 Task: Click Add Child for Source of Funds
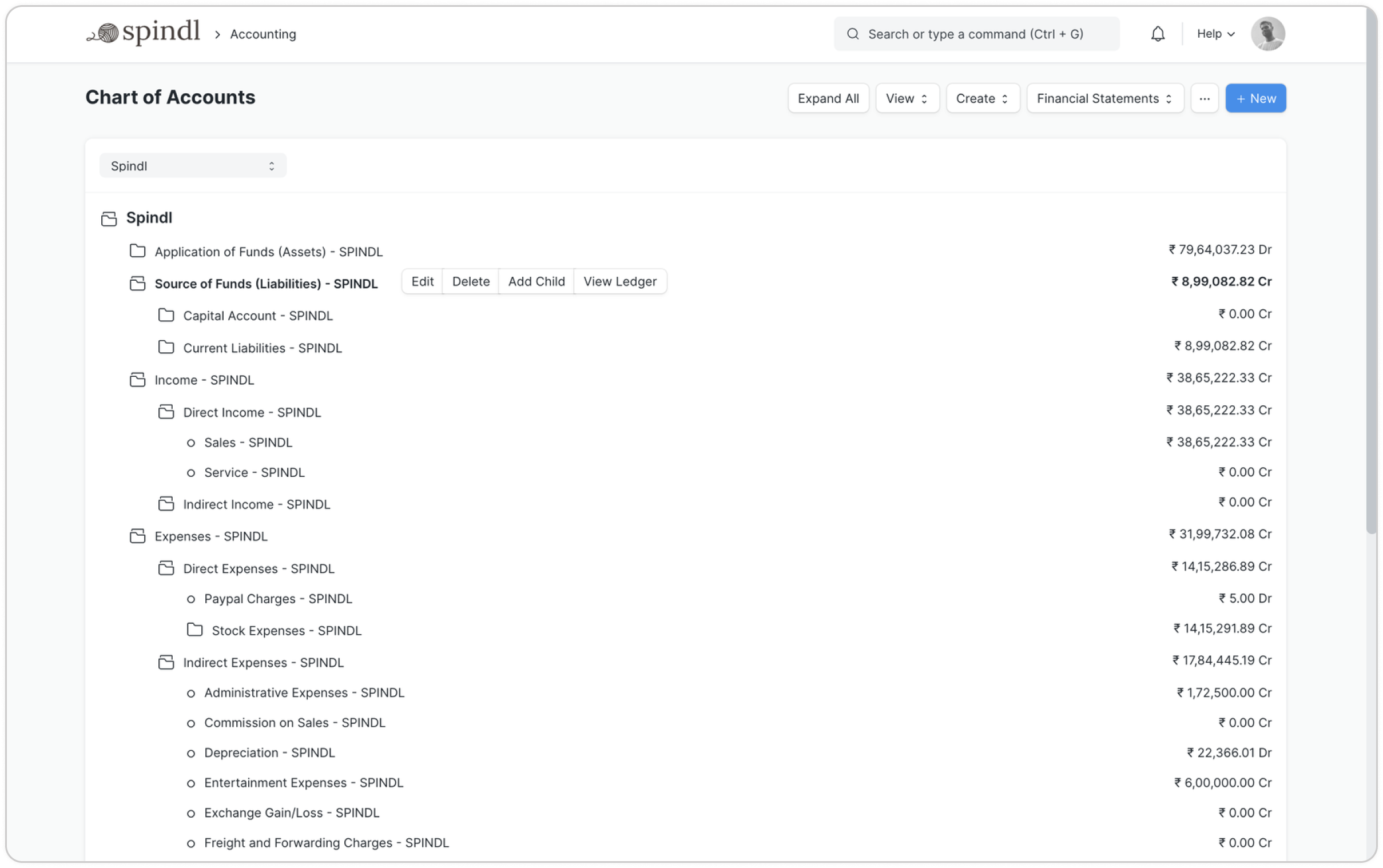[x=535, y=281]
